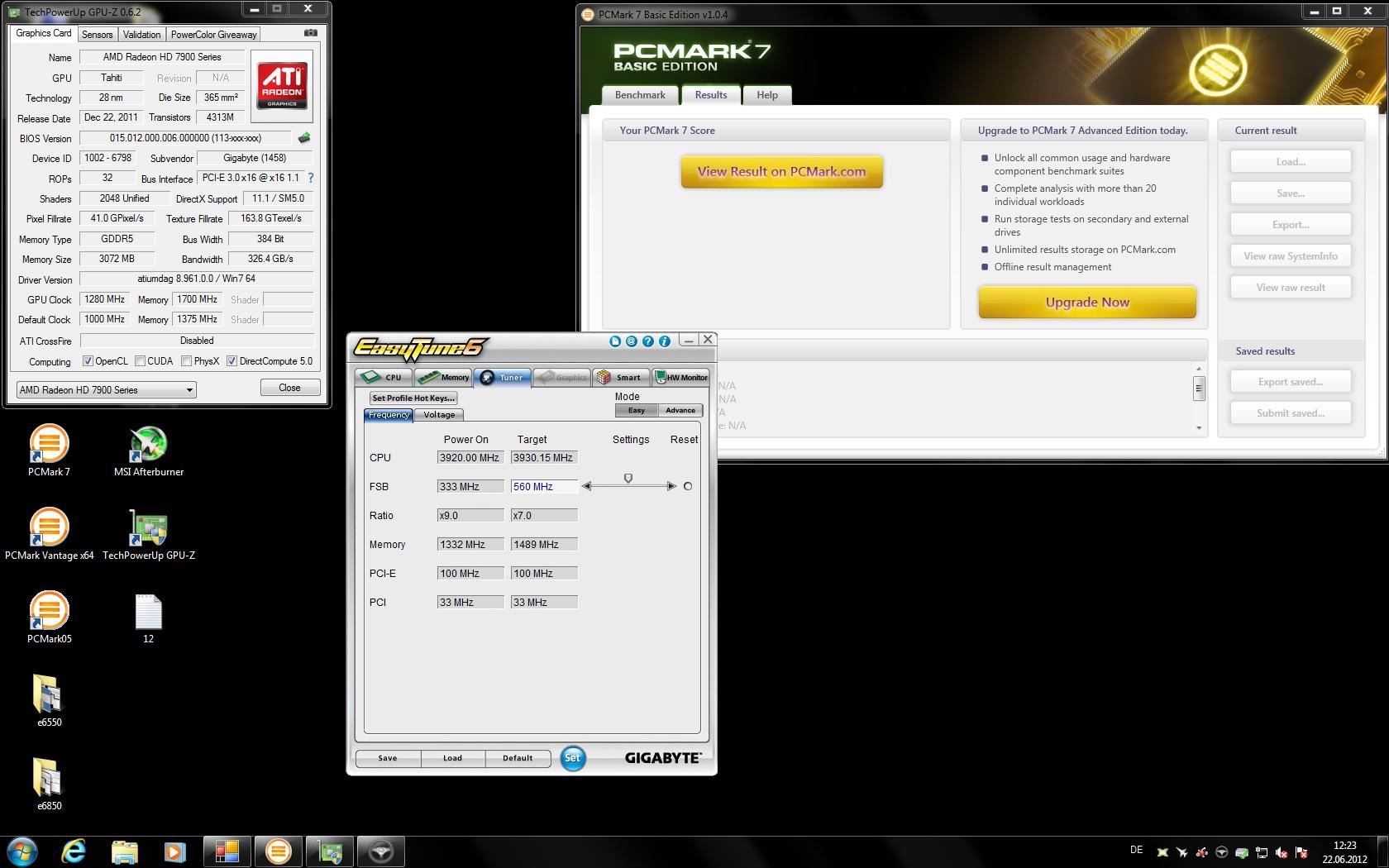Open the EasyTune6 Memory tab
The width and height of the screenshot is (1389, 868).
click(443, 377)
